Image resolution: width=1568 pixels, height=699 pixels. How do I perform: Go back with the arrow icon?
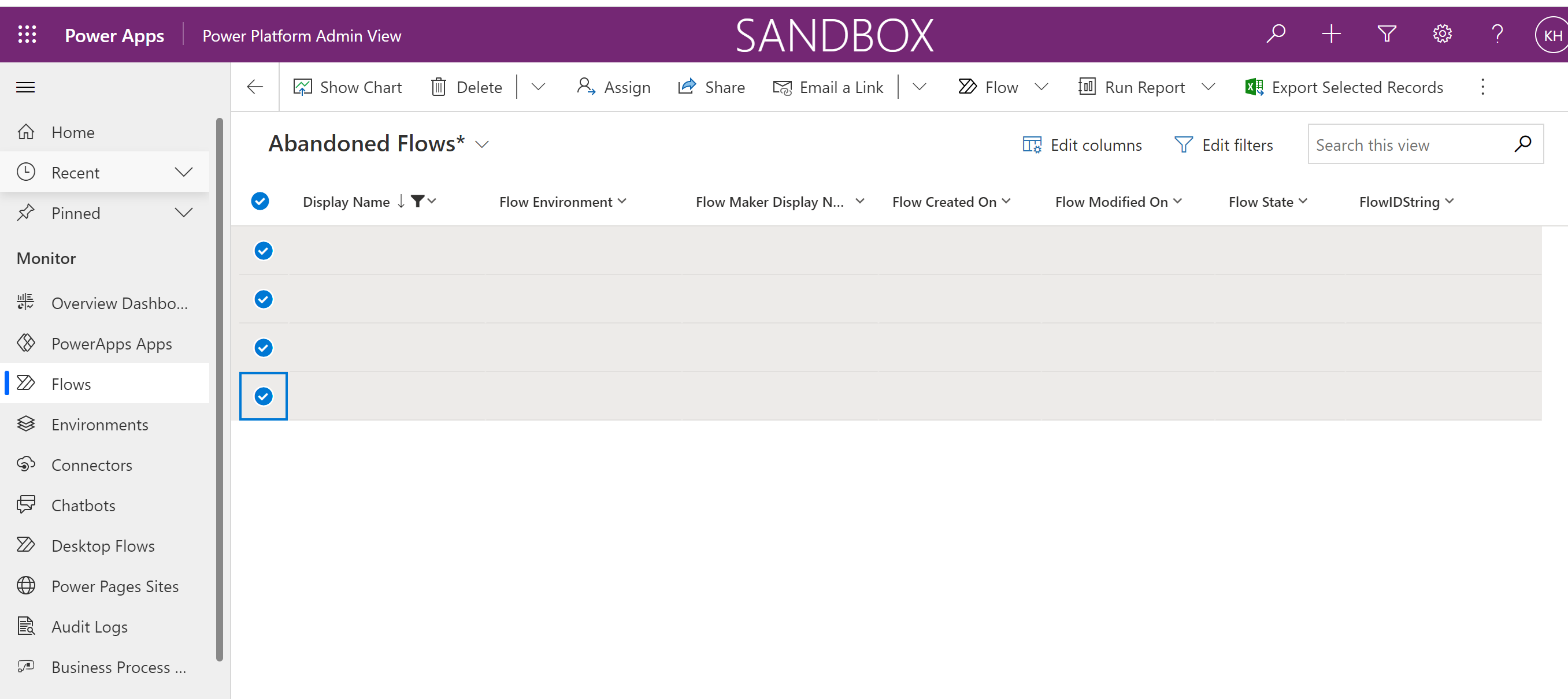(254, 87)
